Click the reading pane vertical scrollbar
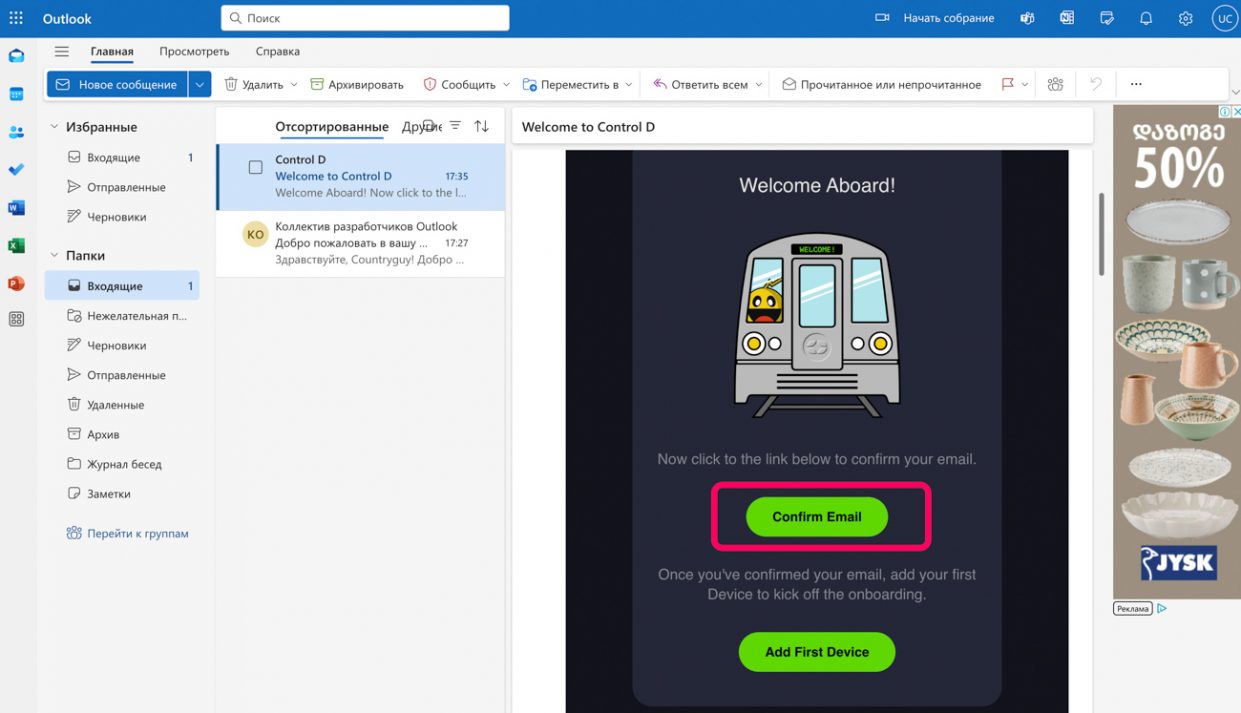The image size is (1241, 713). 1101,235
